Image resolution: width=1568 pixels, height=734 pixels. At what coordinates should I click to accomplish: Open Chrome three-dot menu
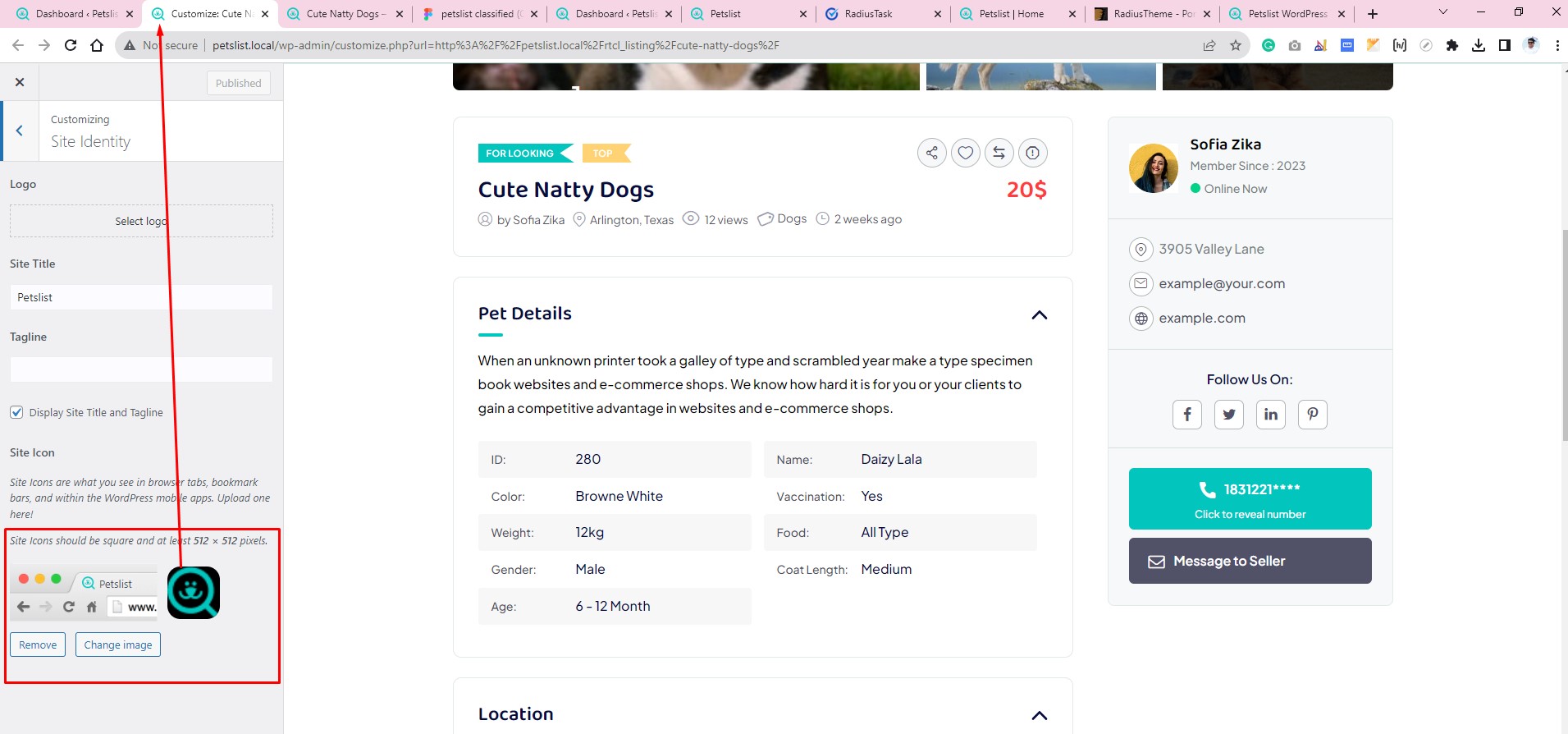(1557, 45)
